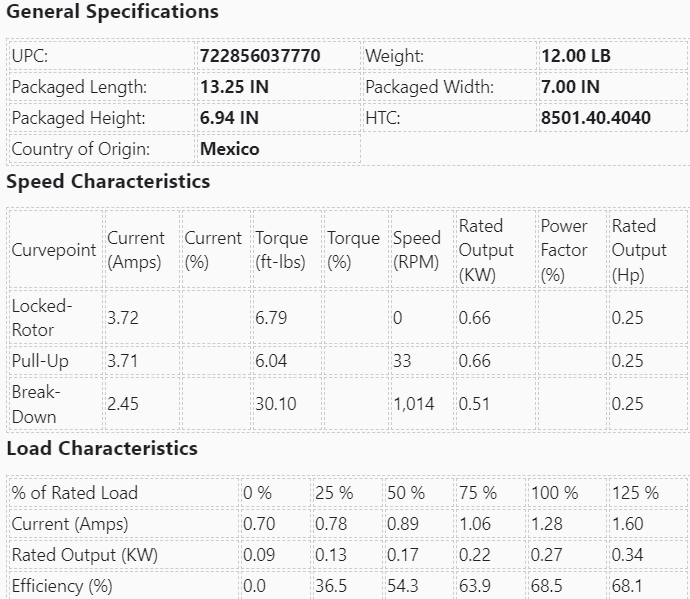Click the General Specifications heading
The image size is (690, 599).
click(112, 13)
